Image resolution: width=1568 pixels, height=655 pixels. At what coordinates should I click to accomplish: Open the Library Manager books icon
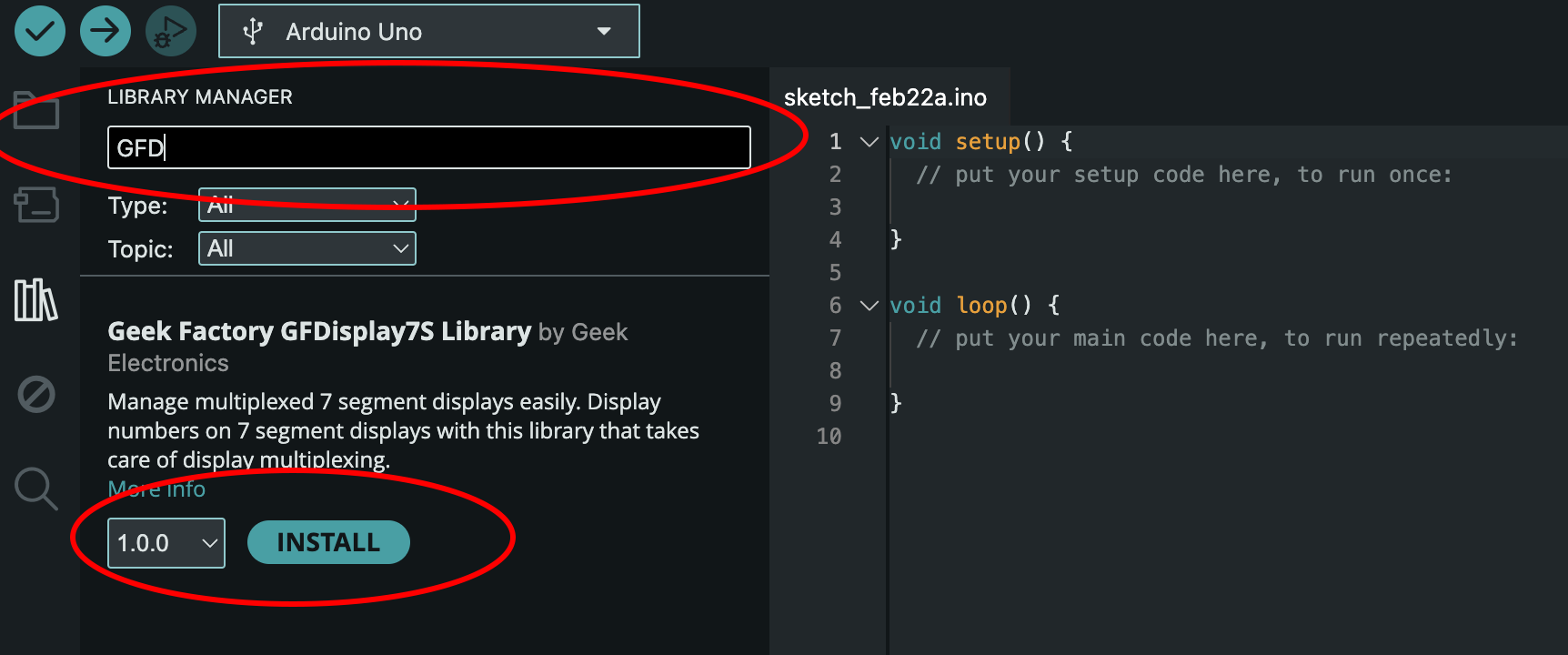click(36, 299)
